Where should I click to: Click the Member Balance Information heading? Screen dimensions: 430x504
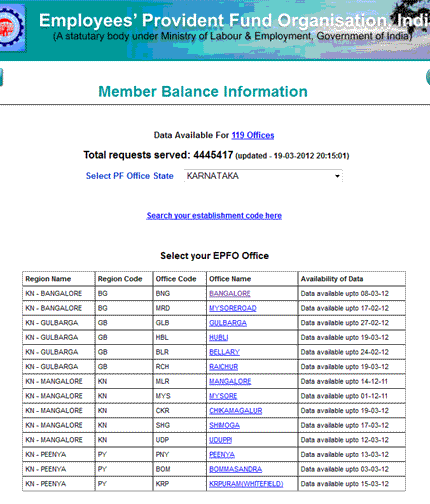203,92
